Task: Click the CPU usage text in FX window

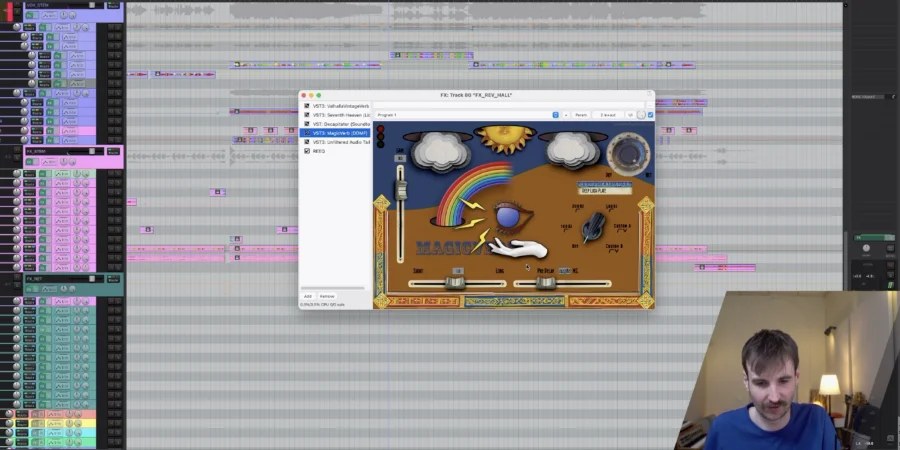Action: click(322, 305)
